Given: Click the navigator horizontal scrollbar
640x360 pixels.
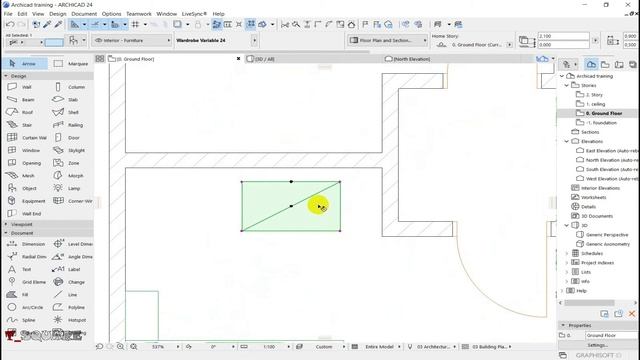Looking at the screenshot, I should click(x=589, y=303).
